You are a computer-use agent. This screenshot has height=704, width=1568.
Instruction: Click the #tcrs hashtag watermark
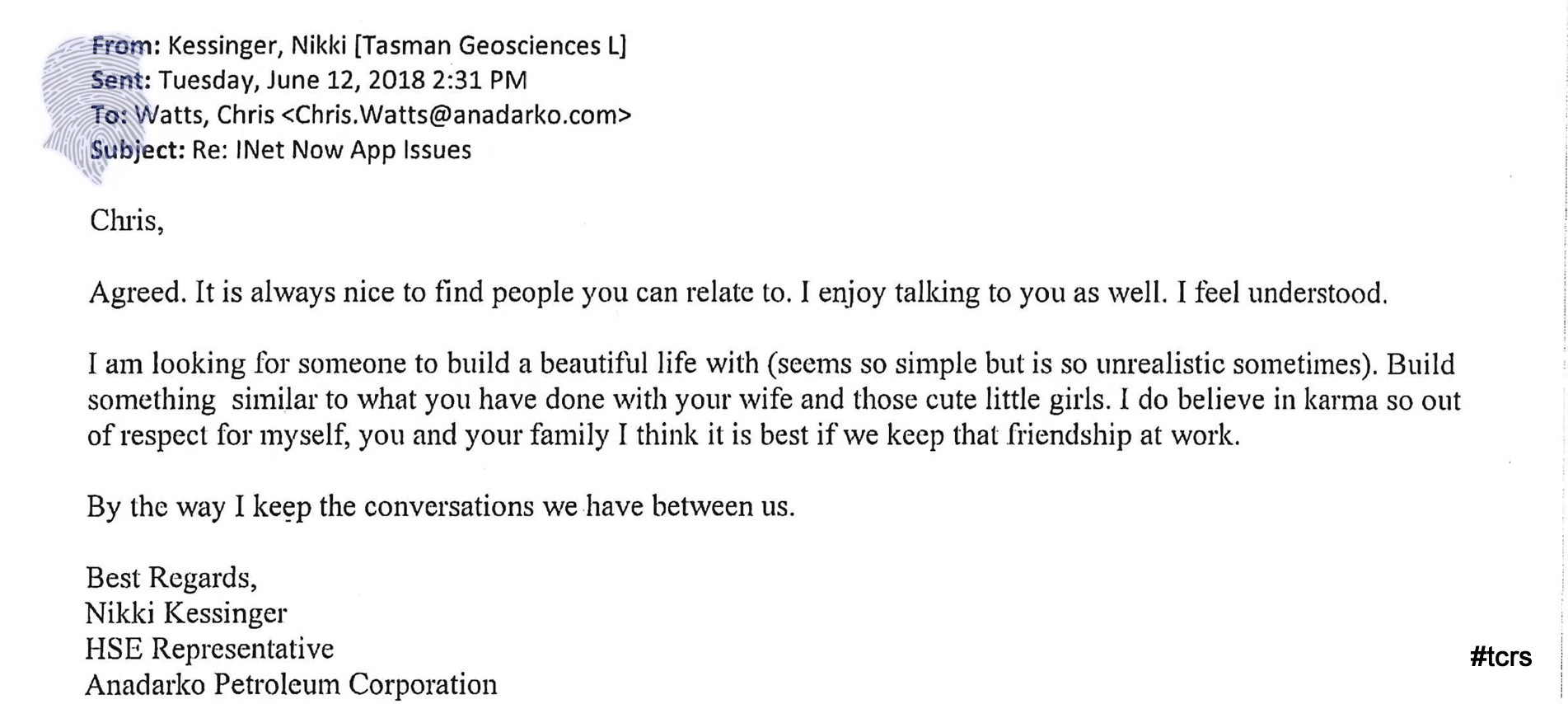tap(1500, 657)
